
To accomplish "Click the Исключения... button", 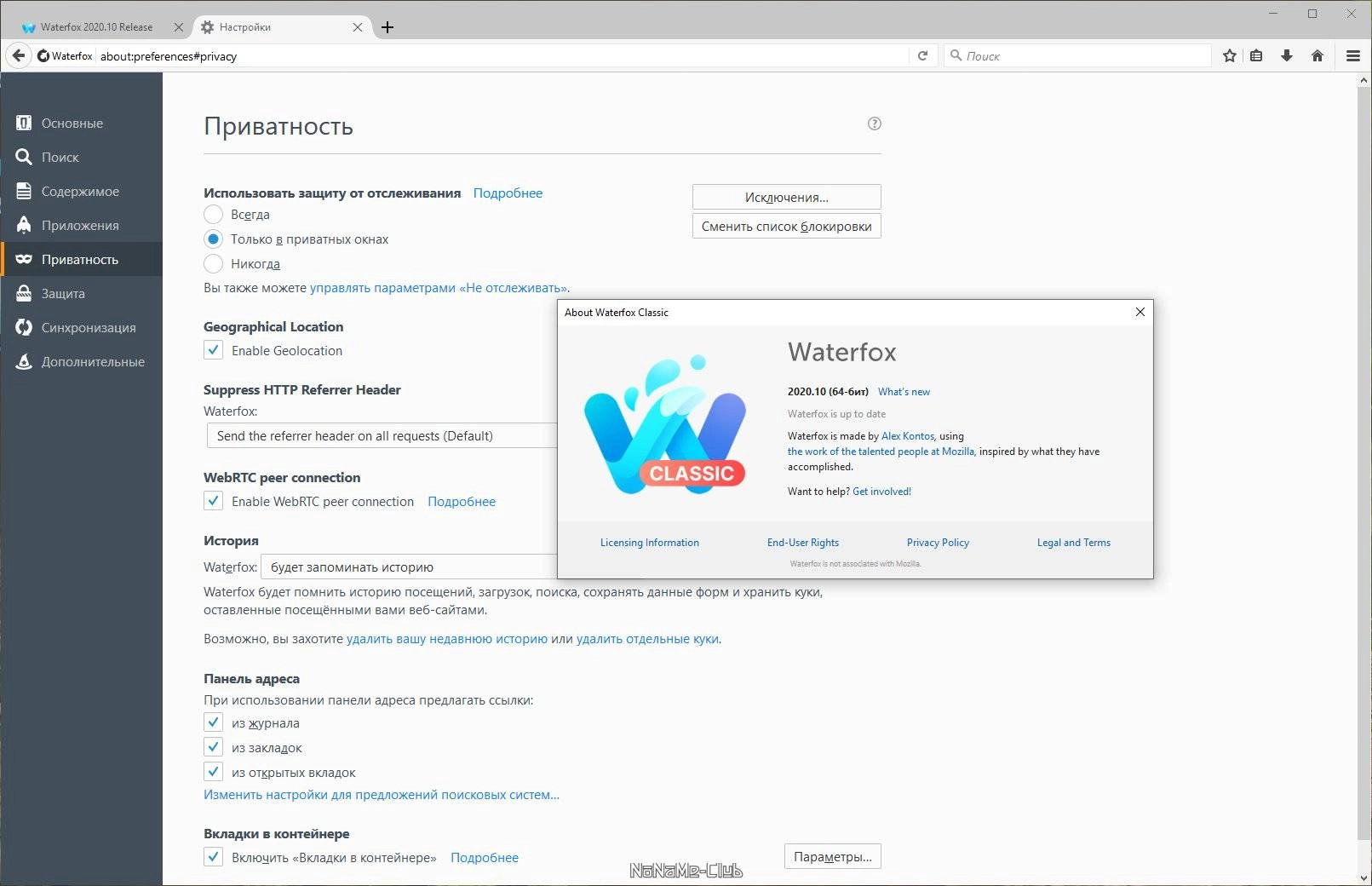I will click(786, 197).
